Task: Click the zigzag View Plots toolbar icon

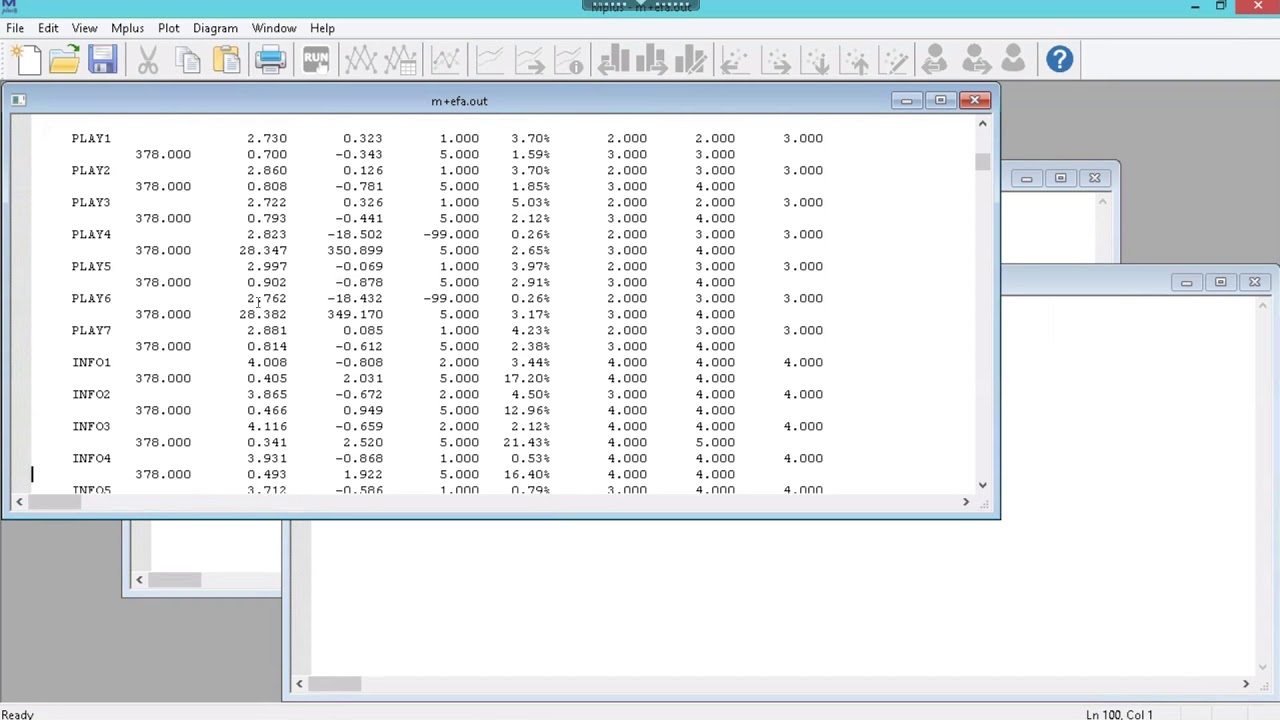Action: click(x=360, y=60)
